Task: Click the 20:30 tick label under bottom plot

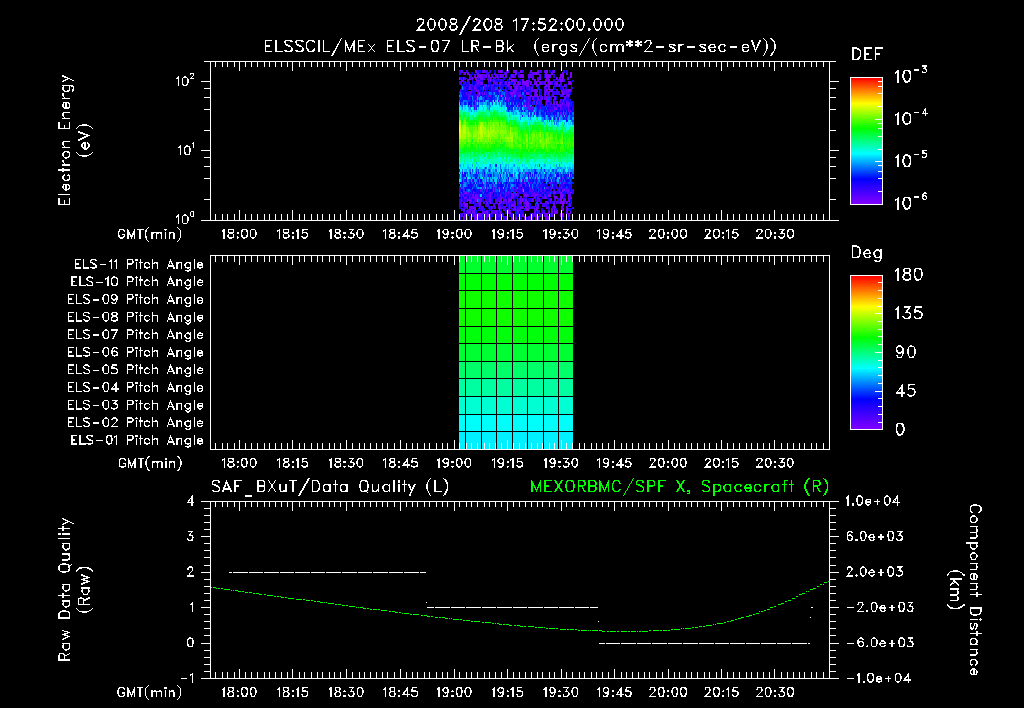Action: [775, 692]
